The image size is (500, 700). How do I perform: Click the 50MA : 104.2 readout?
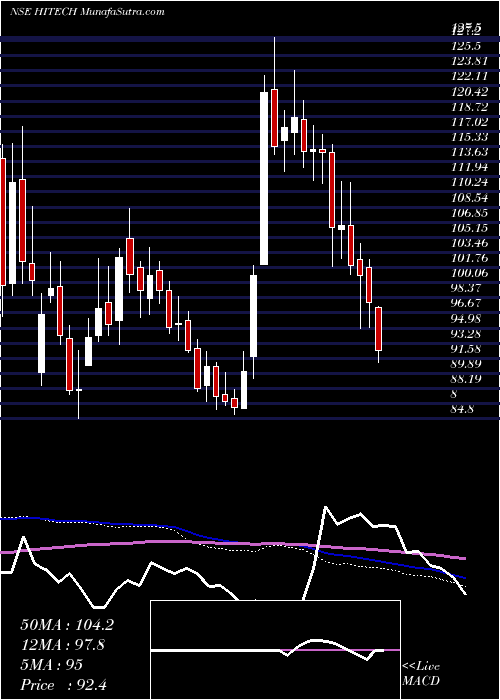[67, 625]
